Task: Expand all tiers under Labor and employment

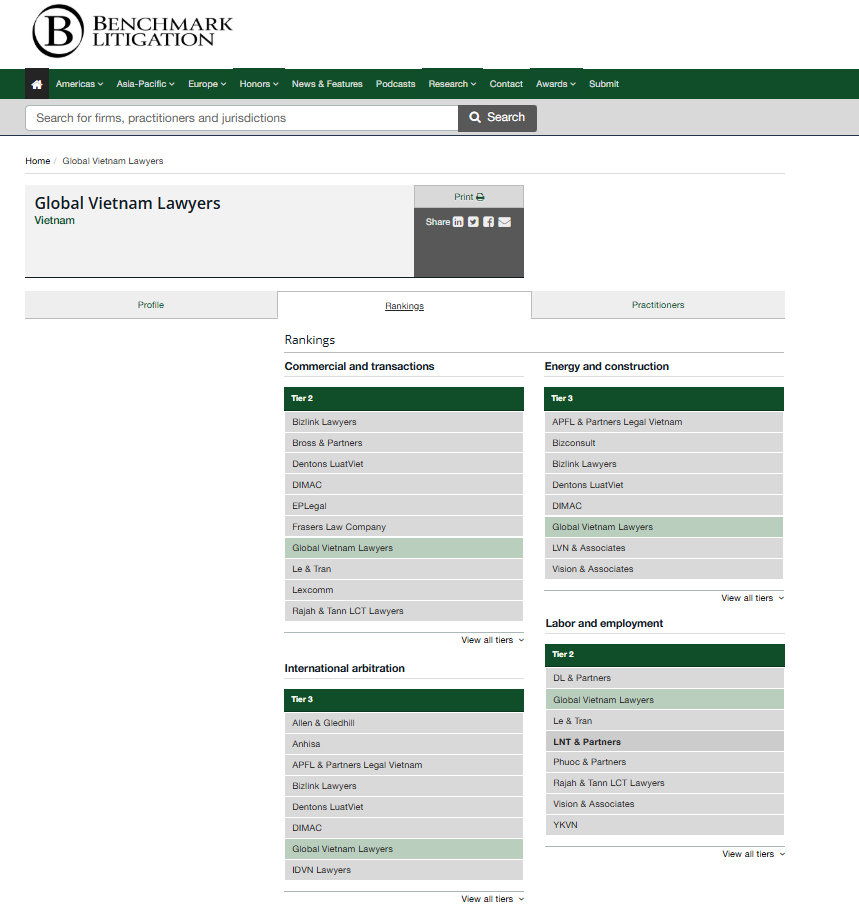Action: (753, 854)
